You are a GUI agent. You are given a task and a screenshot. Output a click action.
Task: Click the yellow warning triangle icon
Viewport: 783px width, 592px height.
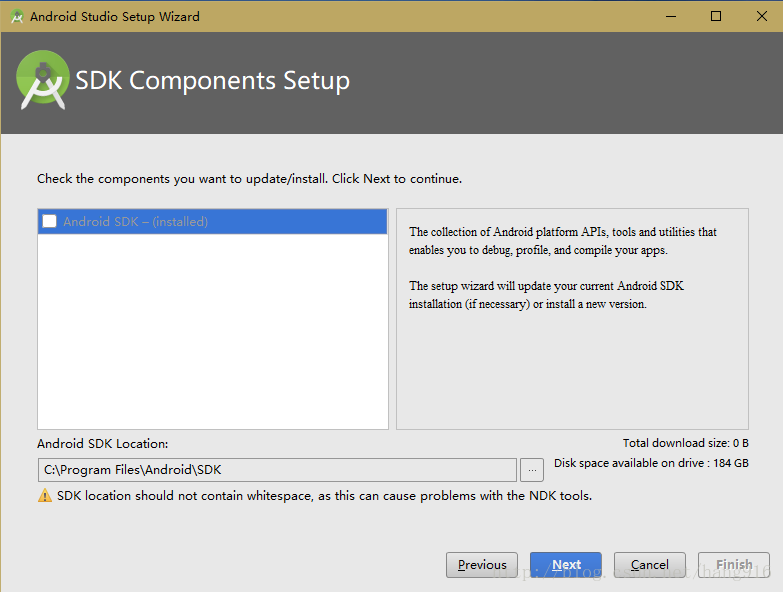pos(45,496)
